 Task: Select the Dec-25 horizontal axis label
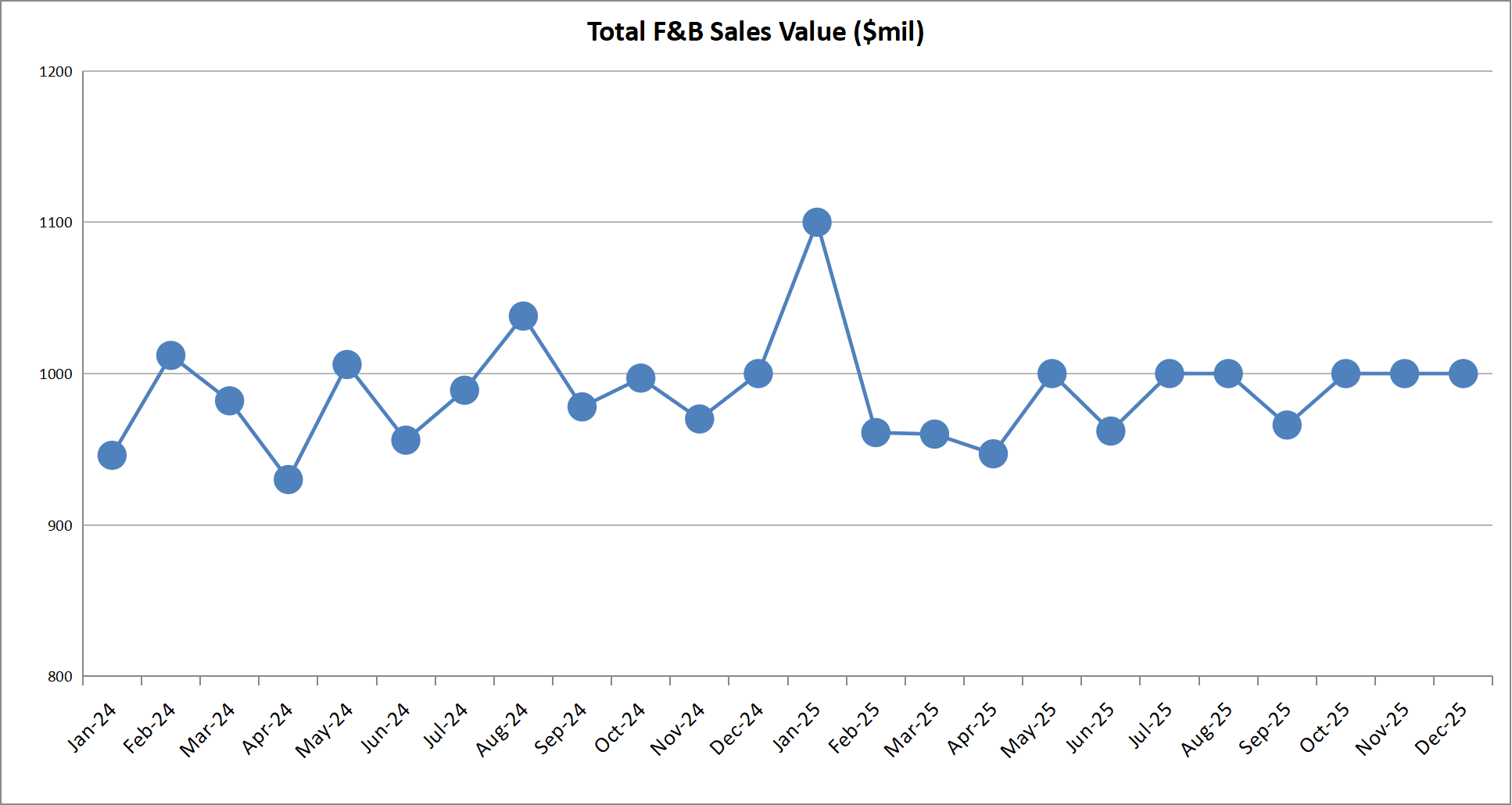pyautogui.click(x=1442, y=728)
